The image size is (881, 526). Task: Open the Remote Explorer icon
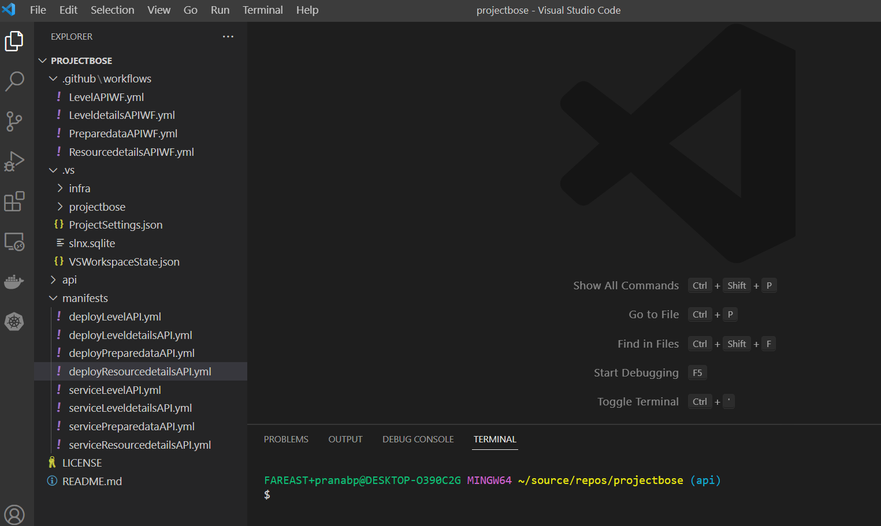(x=14, y=242)
